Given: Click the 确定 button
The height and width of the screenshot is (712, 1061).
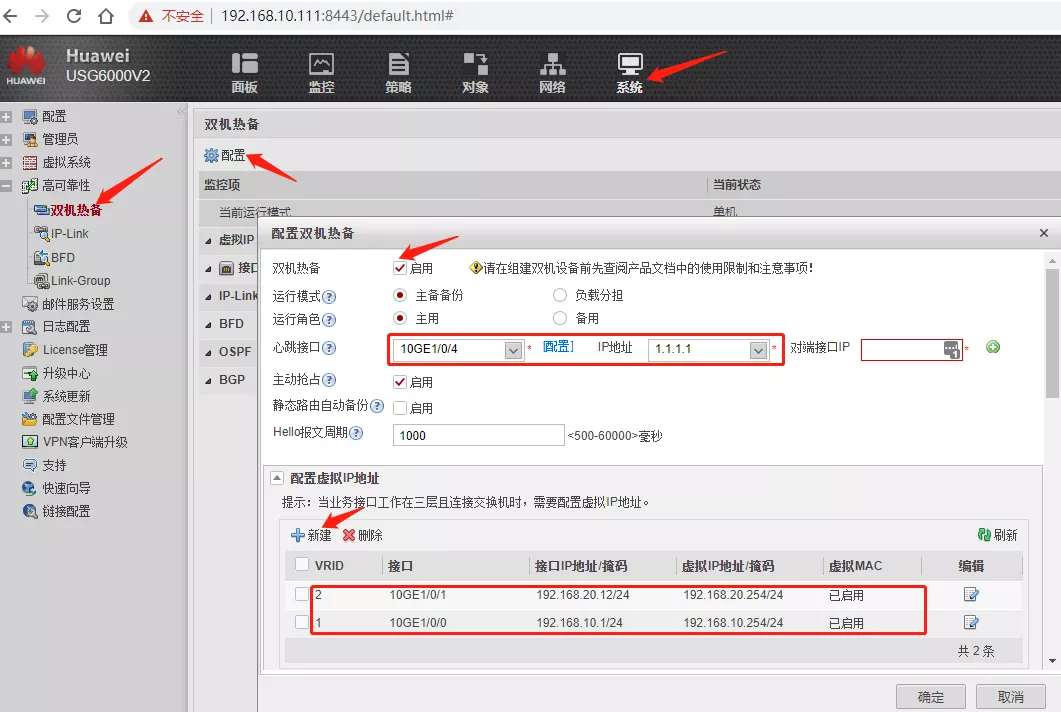Looking at the screenshot, I should (x=930, y=696).
